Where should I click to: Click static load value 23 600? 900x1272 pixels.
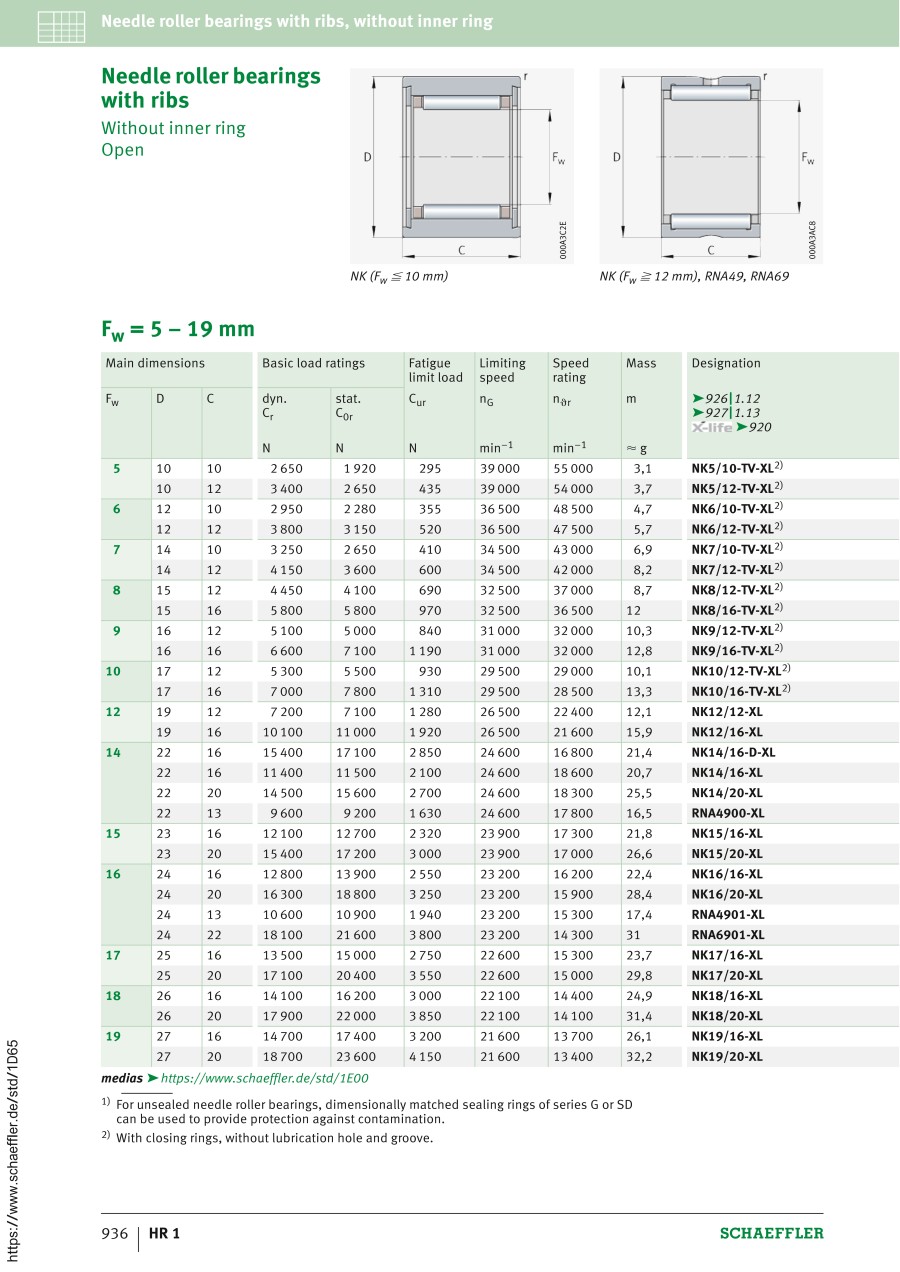356,1056
